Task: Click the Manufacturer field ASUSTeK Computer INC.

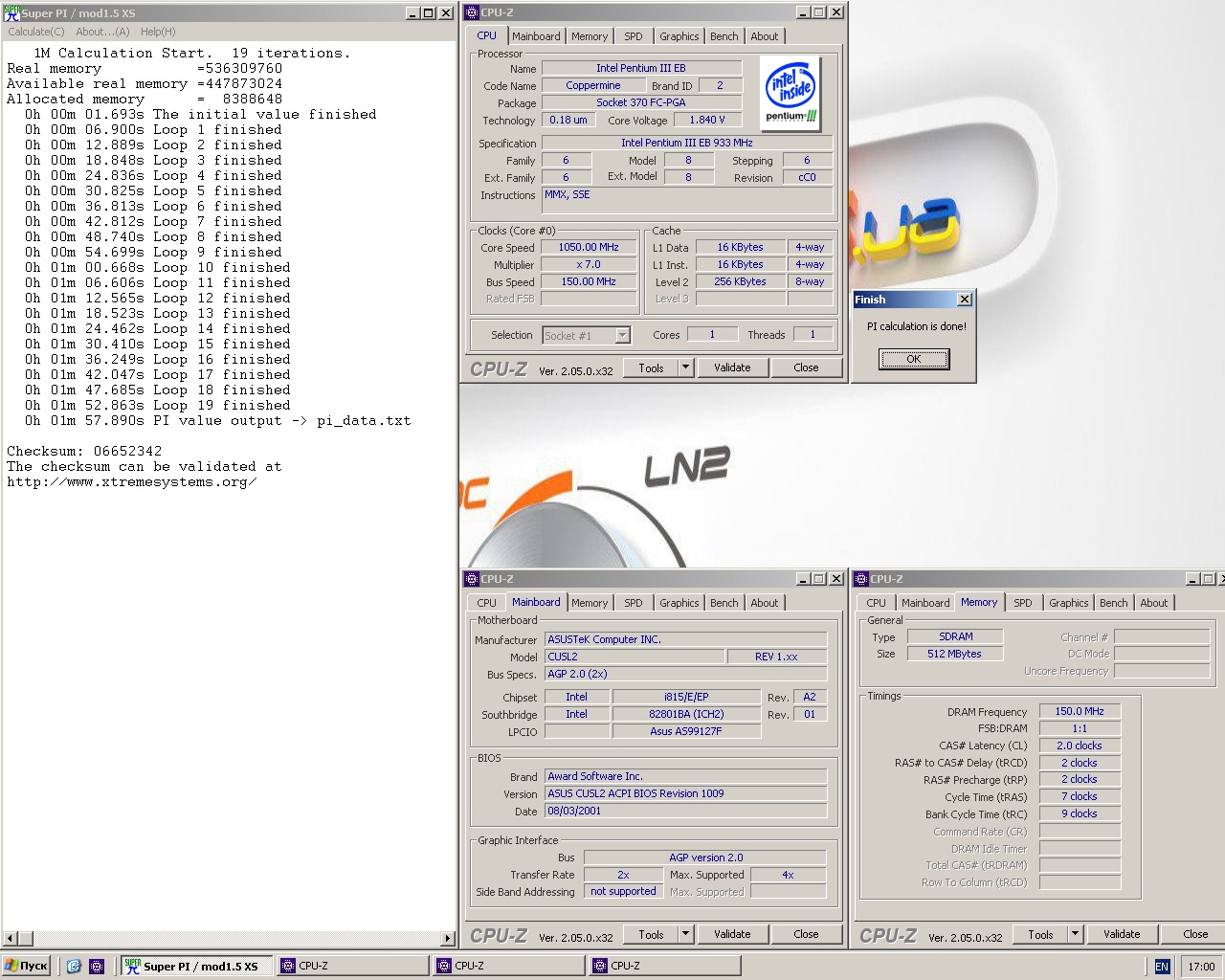Action: (686, 639)
